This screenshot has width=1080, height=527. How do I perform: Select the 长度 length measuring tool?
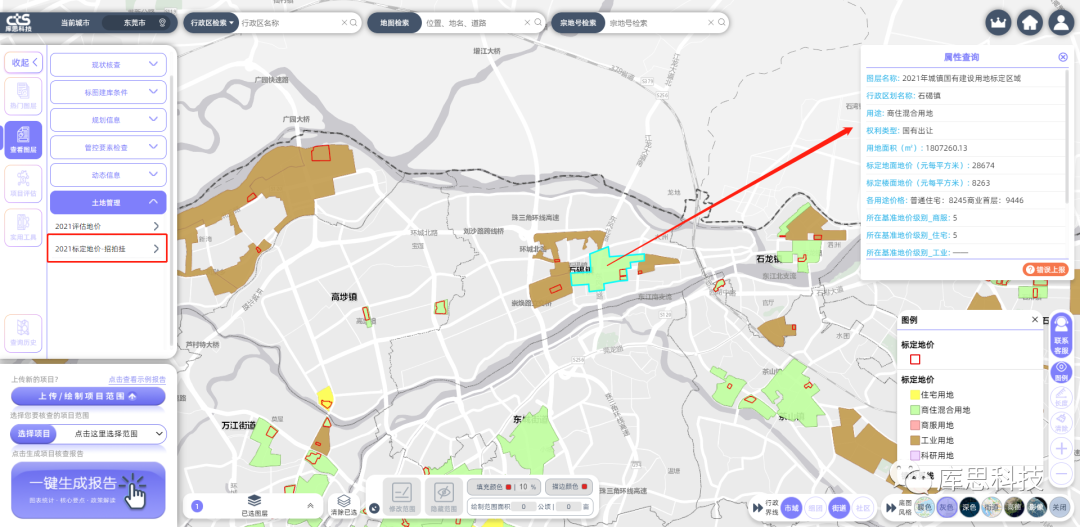click(1061, 397)
